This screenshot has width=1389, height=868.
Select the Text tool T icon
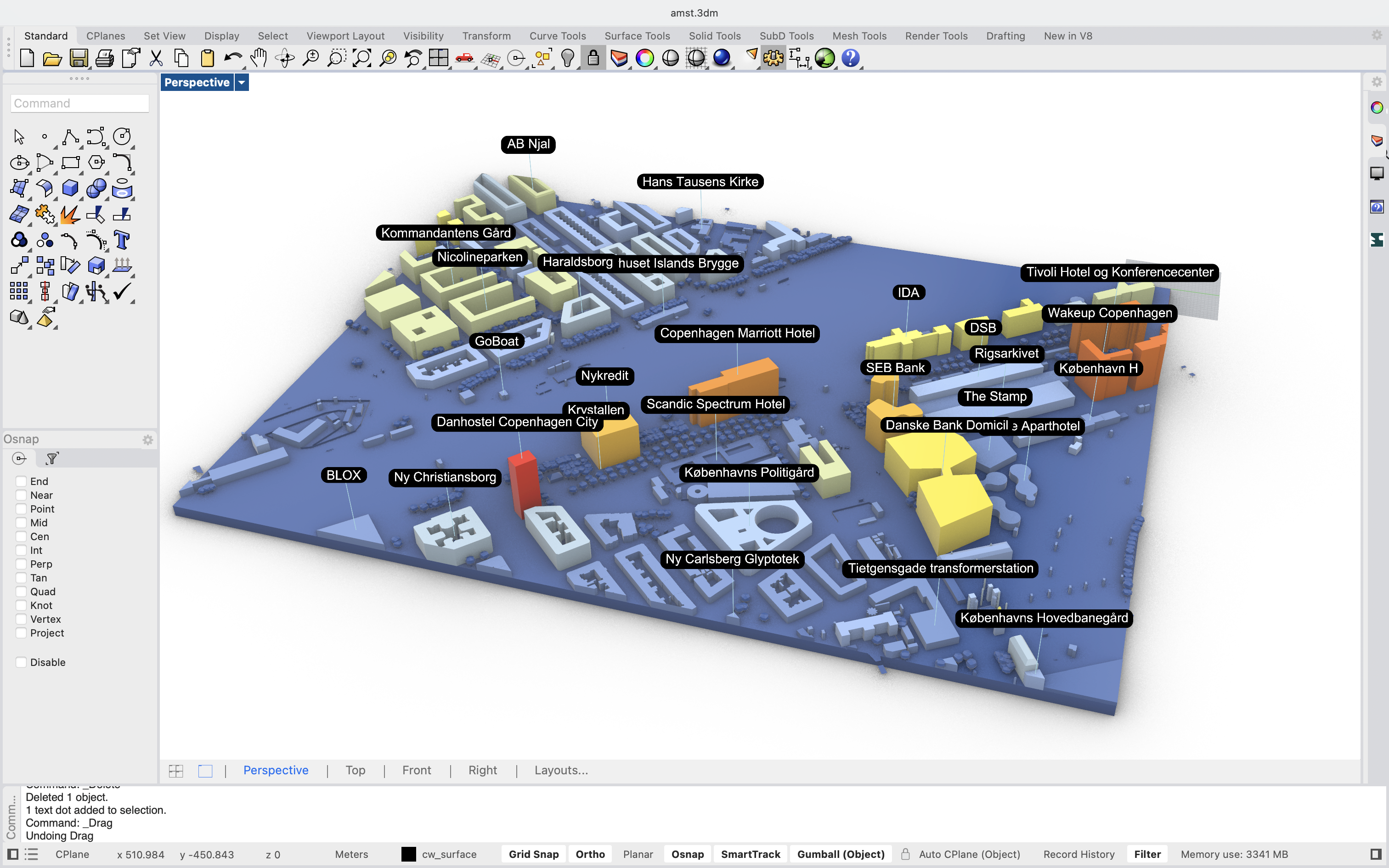tap(122, 240)
